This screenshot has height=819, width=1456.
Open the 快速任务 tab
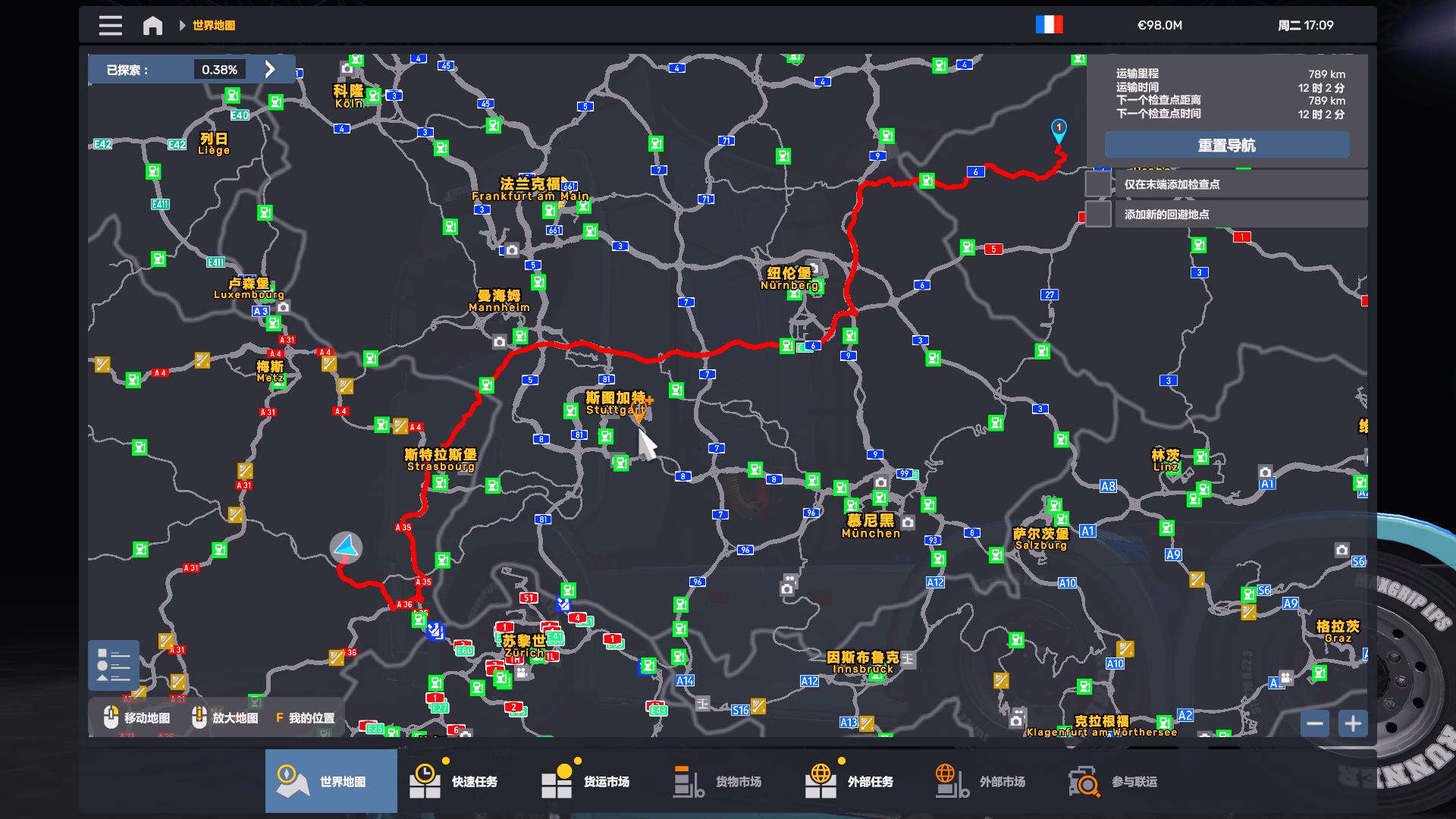453,781
